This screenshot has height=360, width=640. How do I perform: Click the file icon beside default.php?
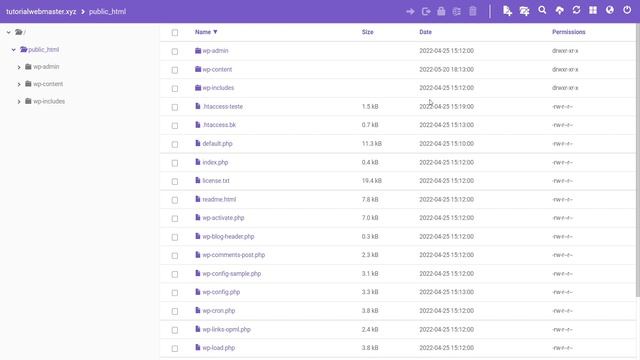198,143
